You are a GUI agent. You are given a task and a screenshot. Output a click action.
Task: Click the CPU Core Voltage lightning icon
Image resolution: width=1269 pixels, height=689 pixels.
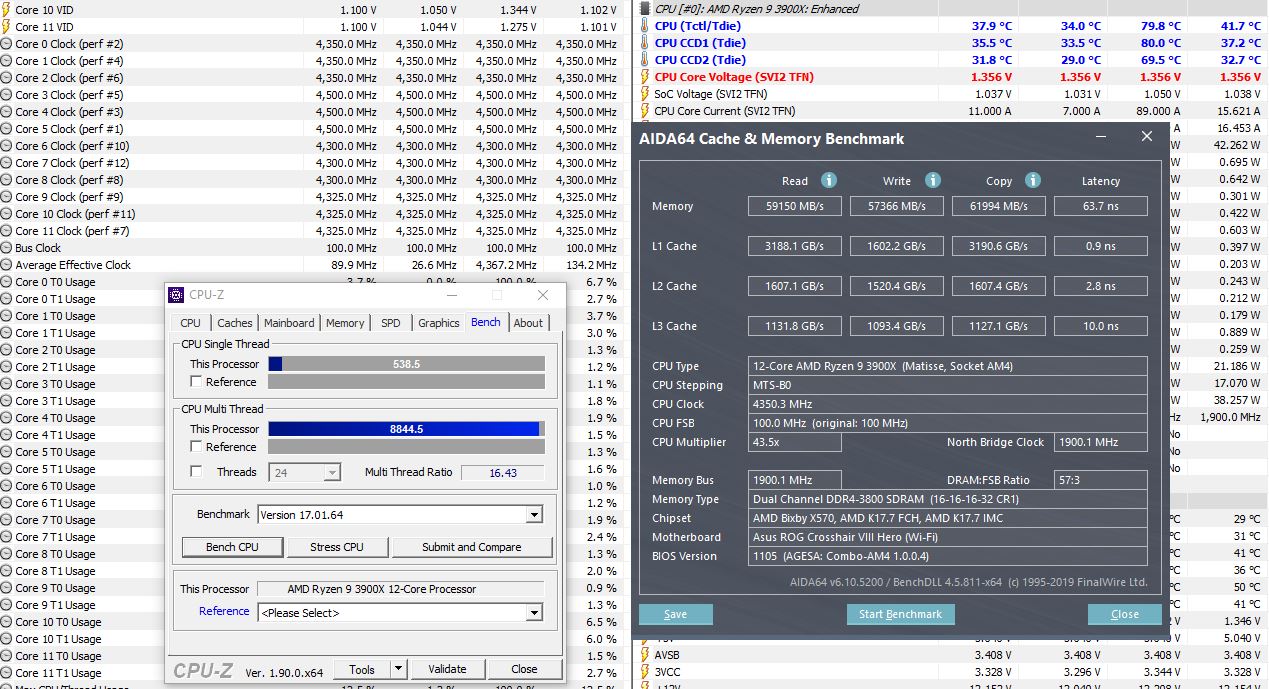tap(645, 77)
